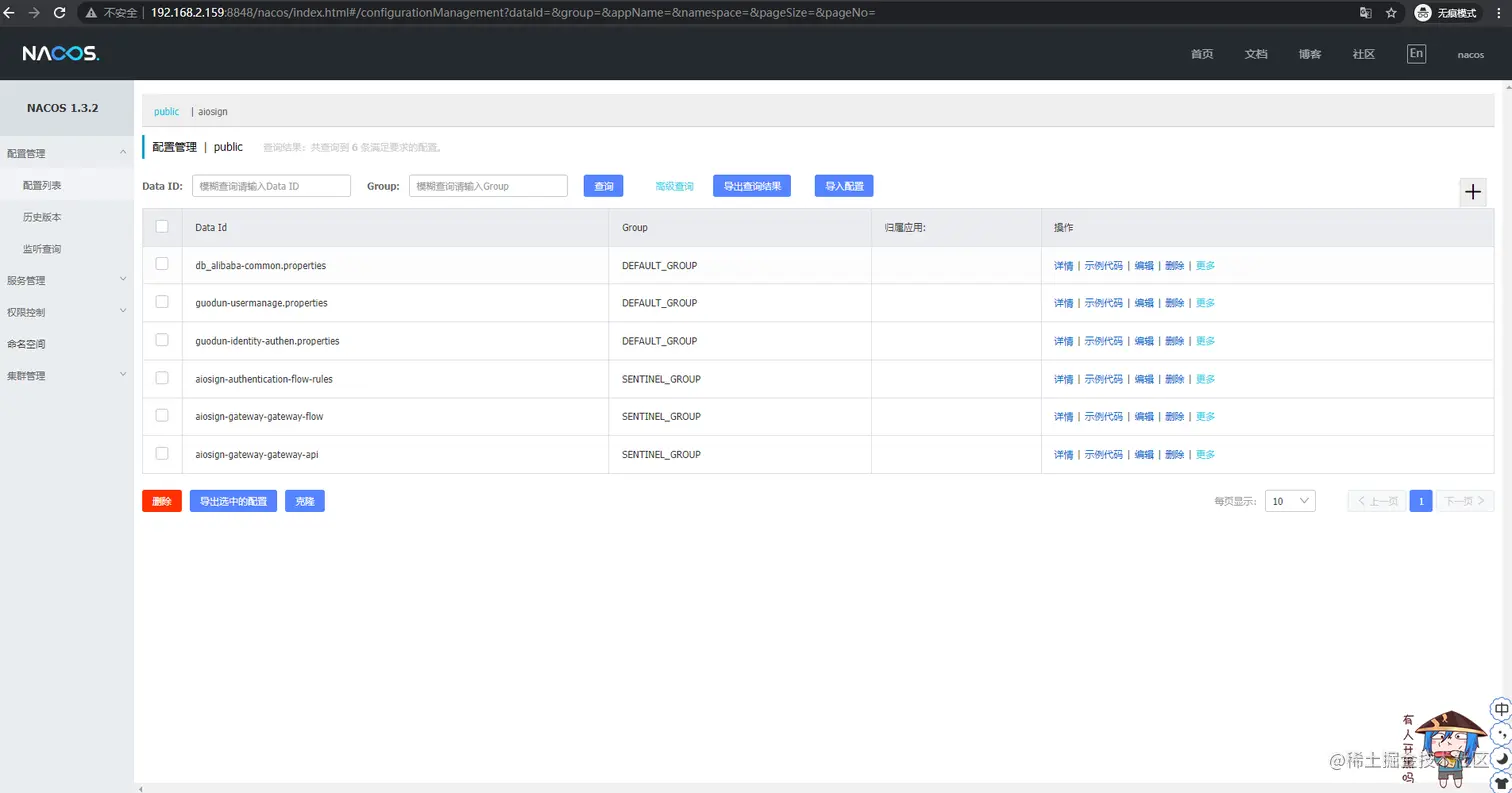Open 详情 for db_alibaba-common.properties
Image resolution: width=1512 pixels, height=793 pixels.
click(1063, 266)
